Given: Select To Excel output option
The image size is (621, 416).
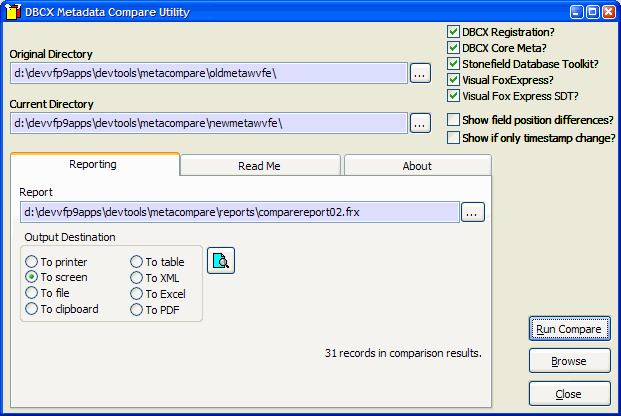Looking at the screenshot, I should pyautogui.click(x=137, y=294).
